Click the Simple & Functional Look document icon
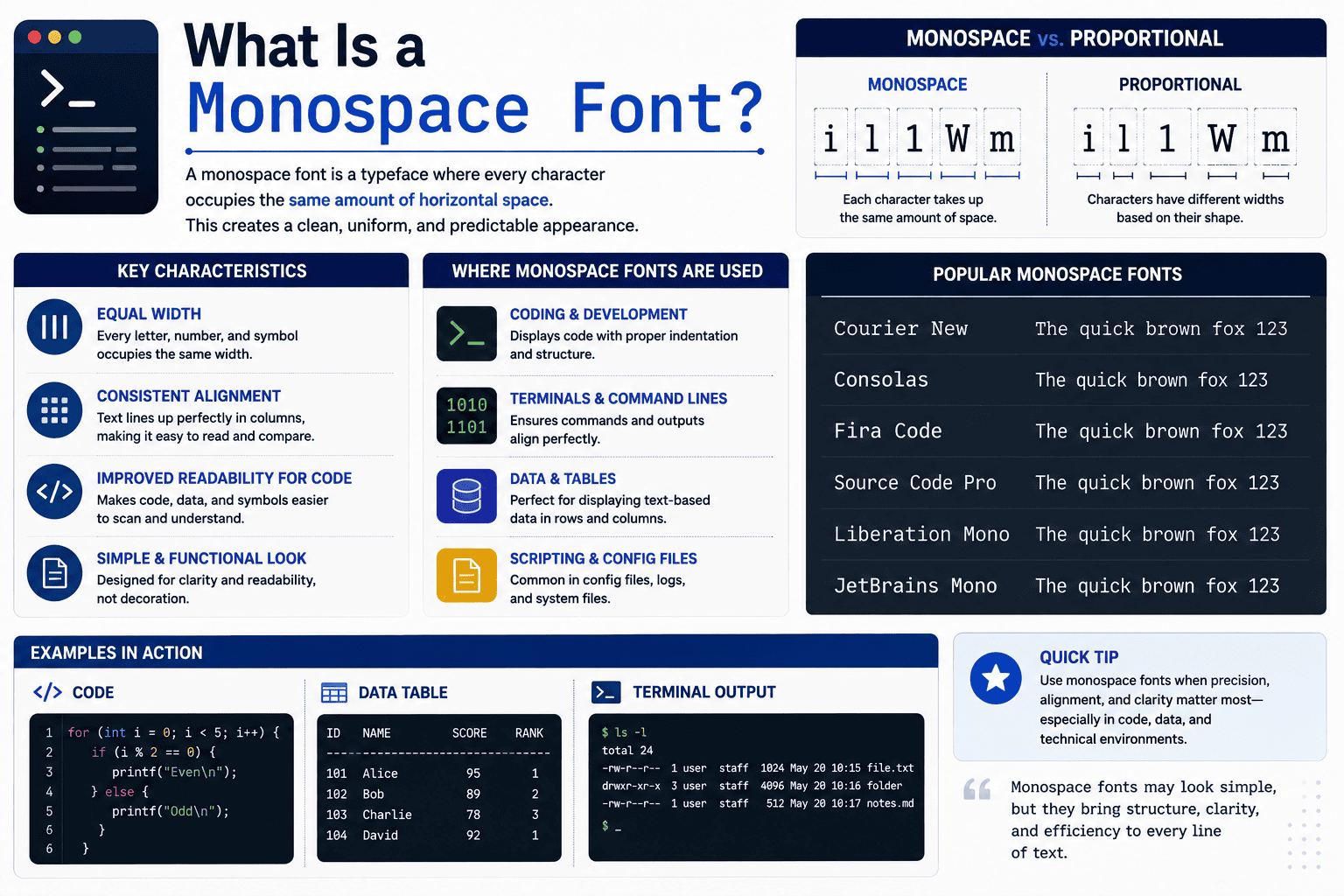 pyautogui.click(x=54, y=573)
